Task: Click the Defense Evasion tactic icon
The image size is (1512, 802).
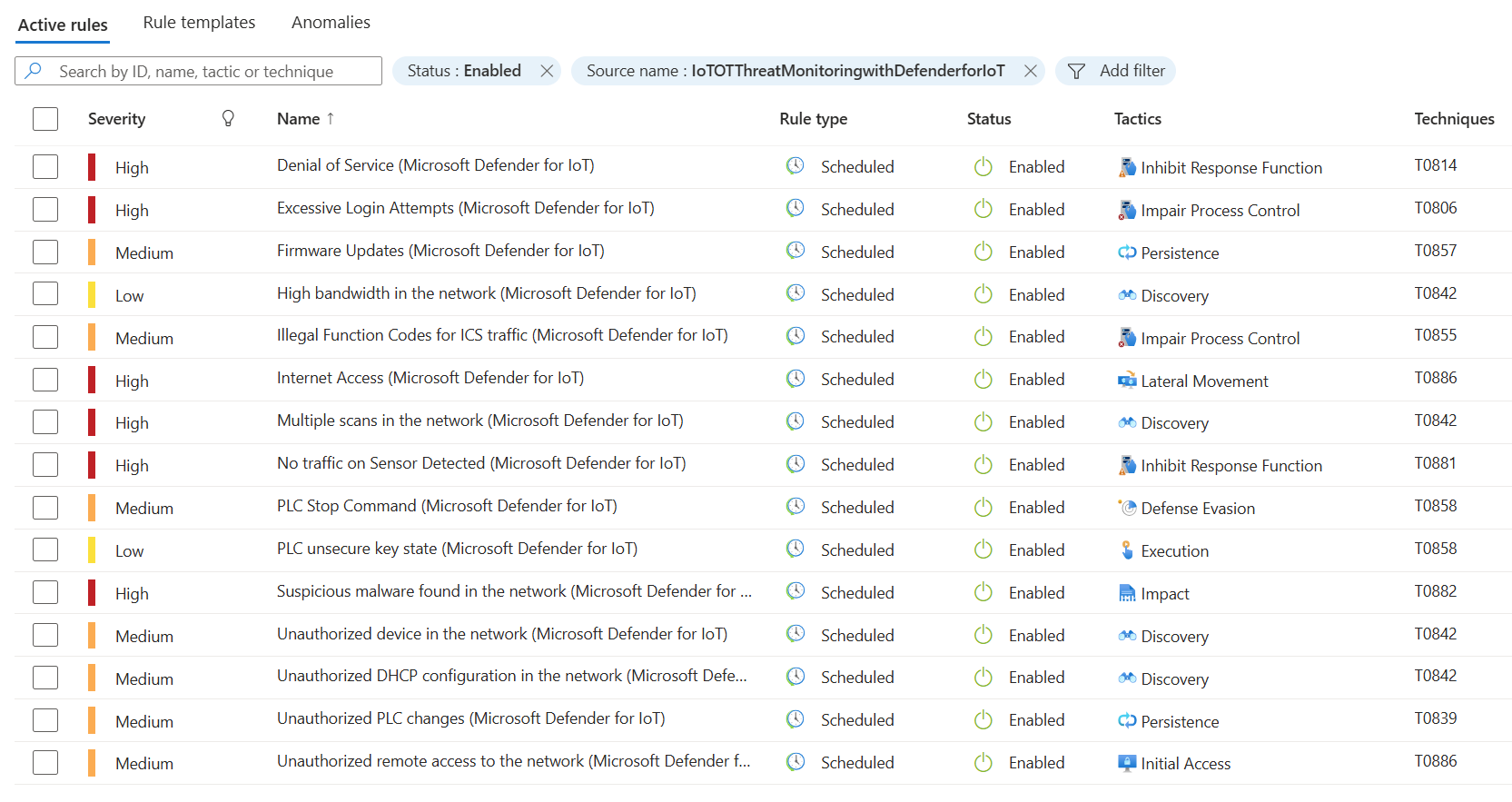Action: pyautogui.click(x=1127, y=509)
